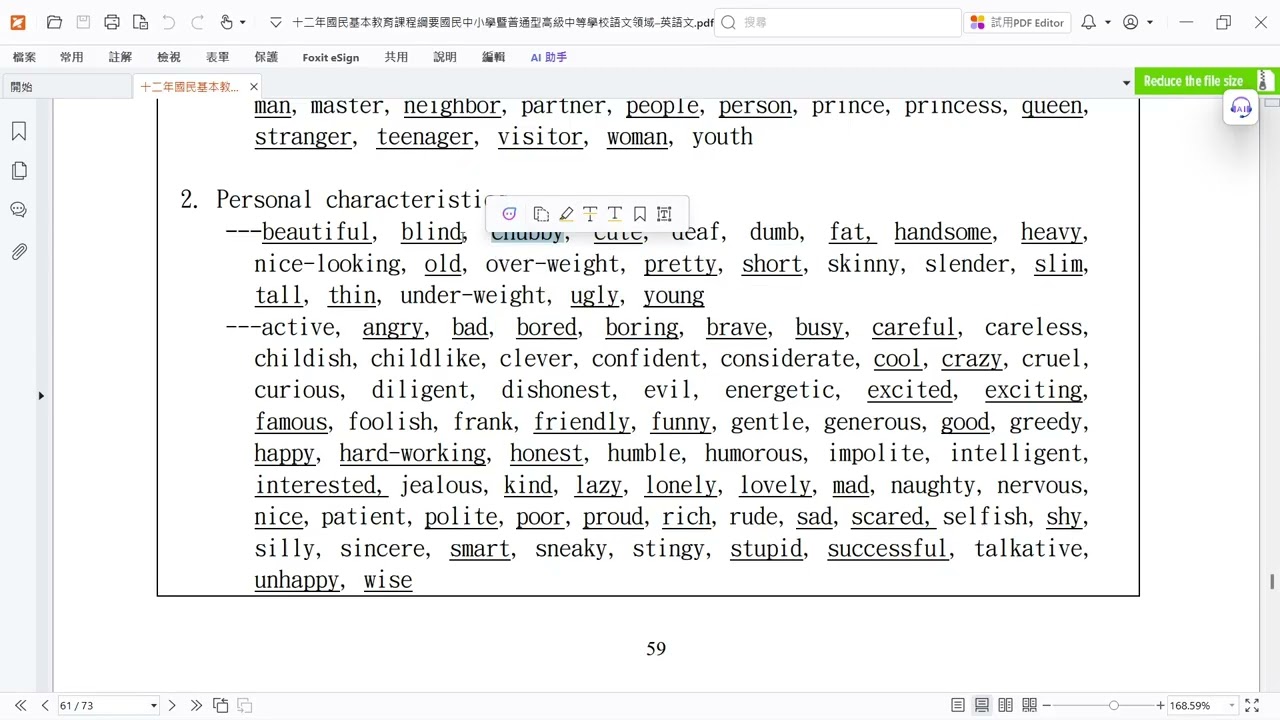Go to the last page
Image resolution: width=1280 pixels, height=720 pixels.
pyautogui.click(x=196, y=705)
